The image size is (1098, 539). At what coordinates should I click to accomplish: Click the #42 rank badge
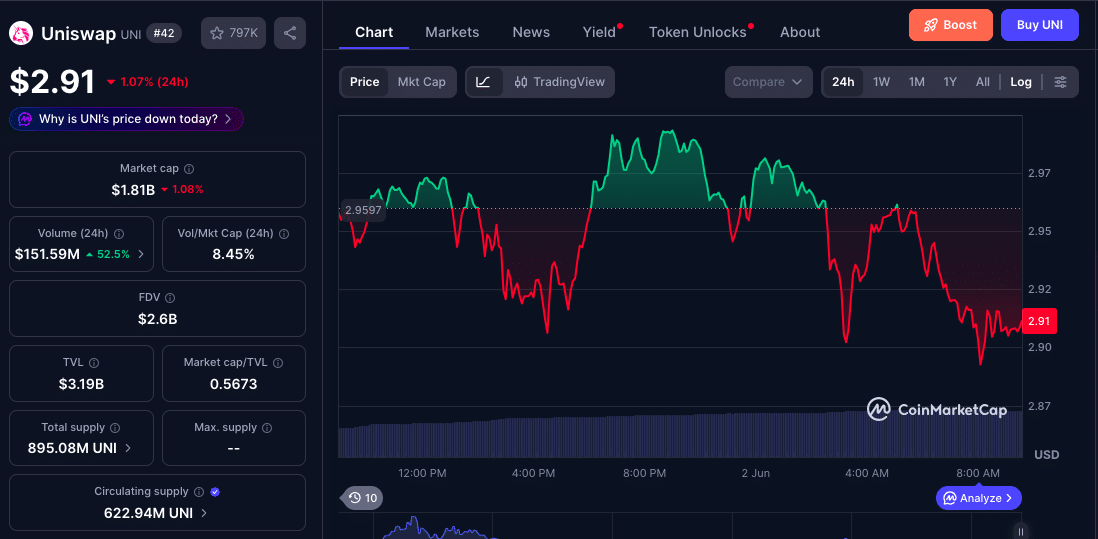coord(164,33)
